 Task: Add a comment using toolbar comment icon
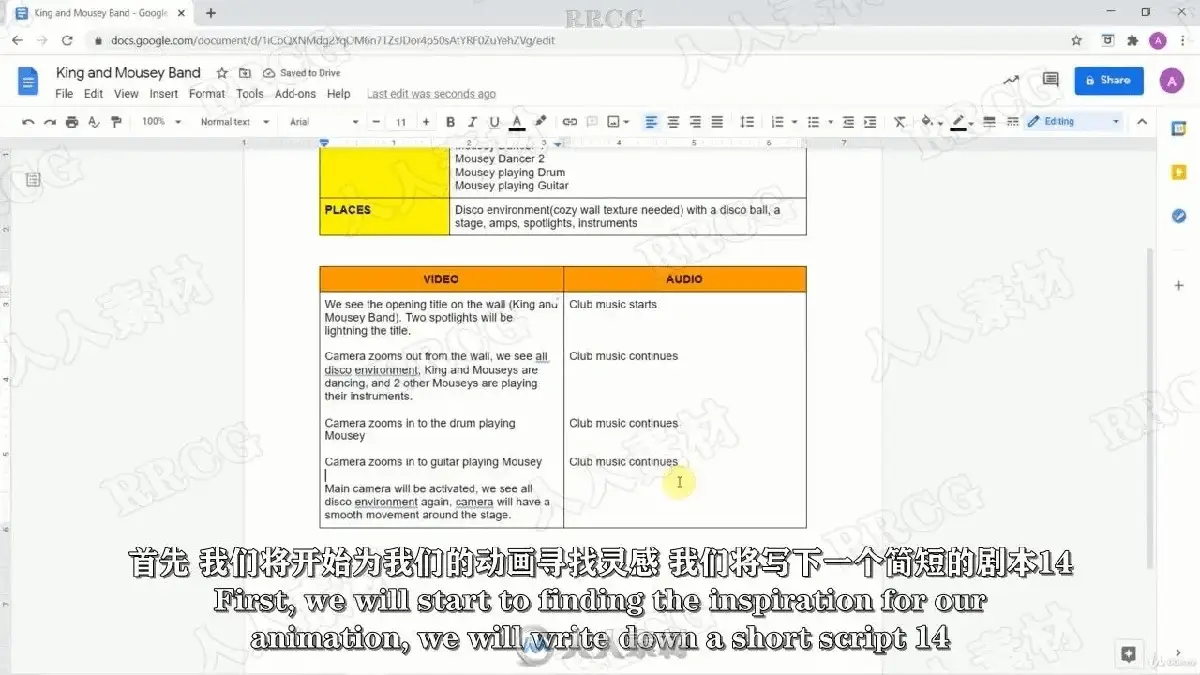tap(592, 122)
